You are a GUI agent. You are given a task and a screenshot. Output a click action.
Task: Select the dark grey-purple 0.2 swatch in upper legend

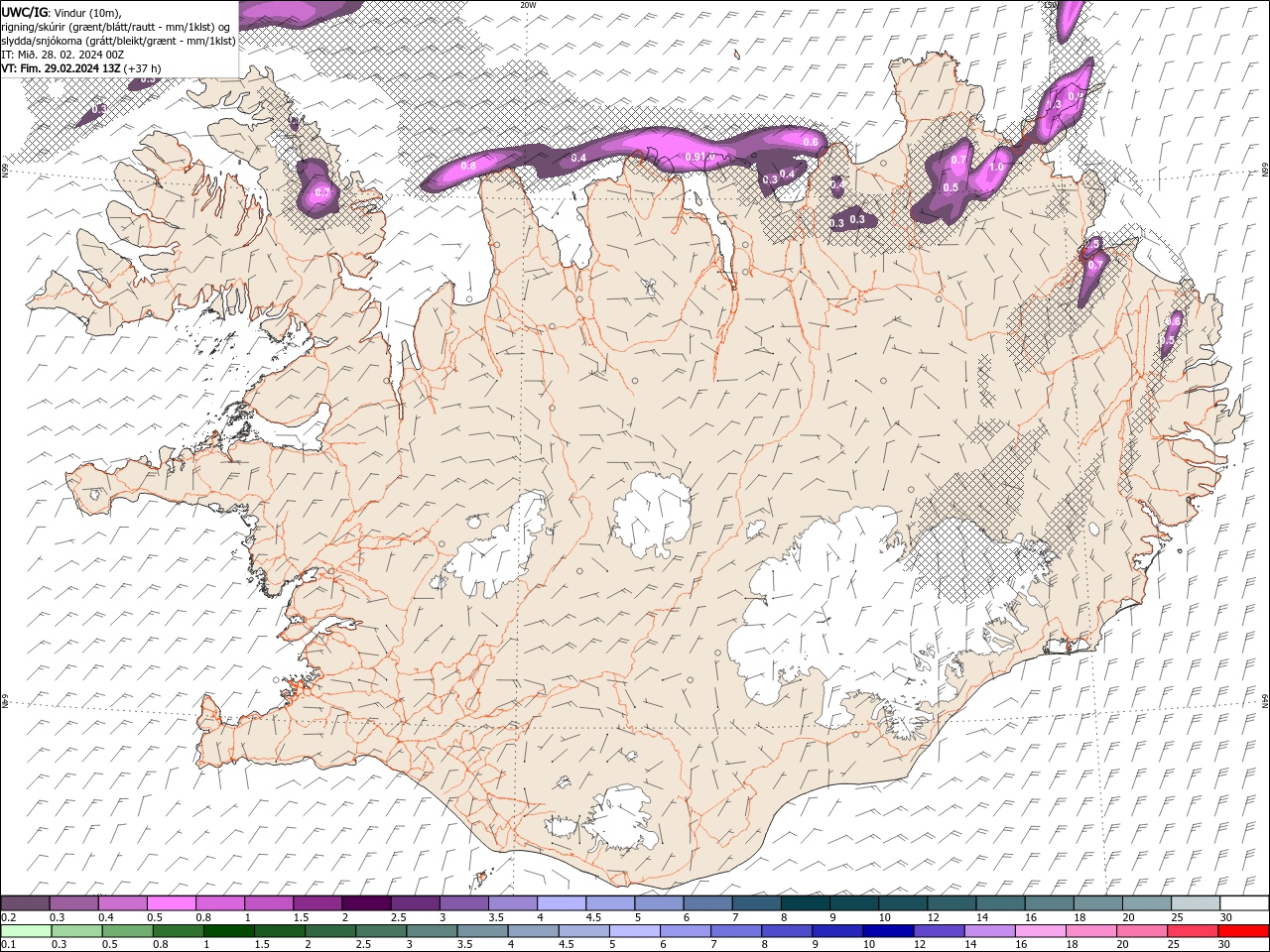point(25,903)
